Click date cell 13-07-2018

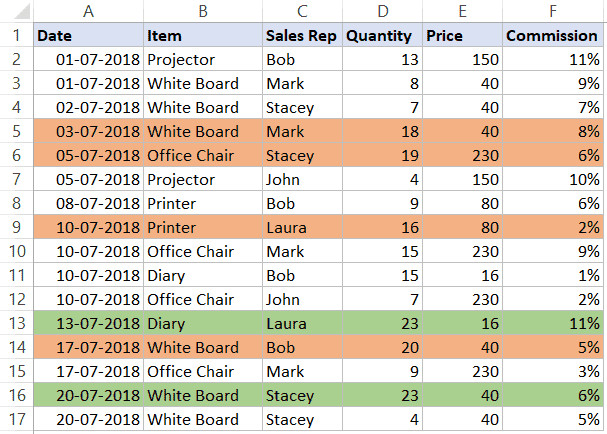pos(88,323)
